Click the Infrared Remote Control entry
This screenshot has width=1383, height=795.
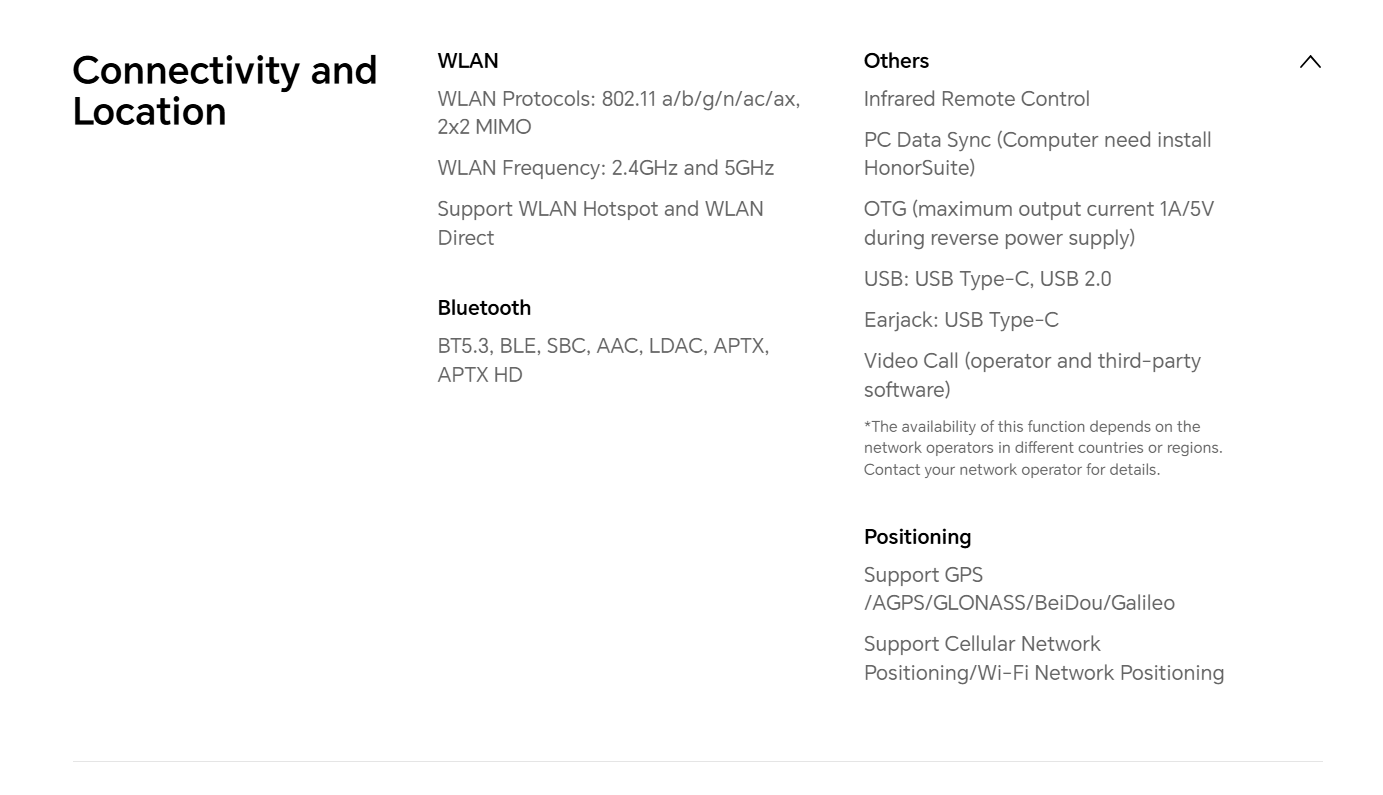tap(976, 99)
